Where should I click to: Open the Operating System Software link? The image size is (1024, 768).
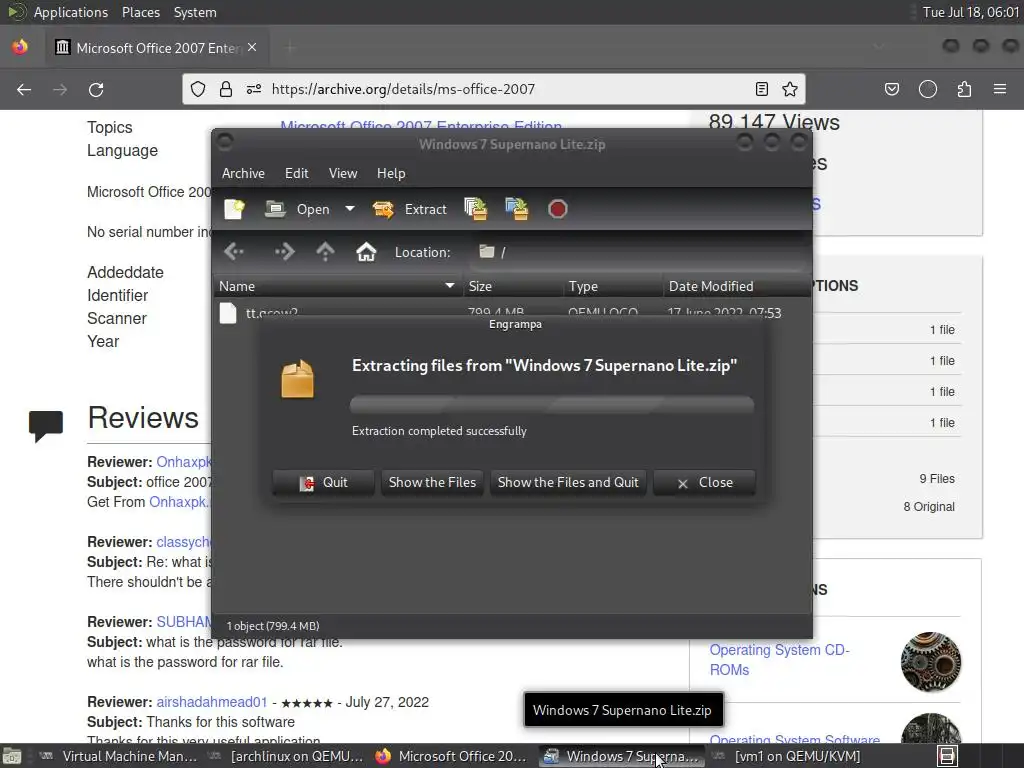click(x=794, y=739)
